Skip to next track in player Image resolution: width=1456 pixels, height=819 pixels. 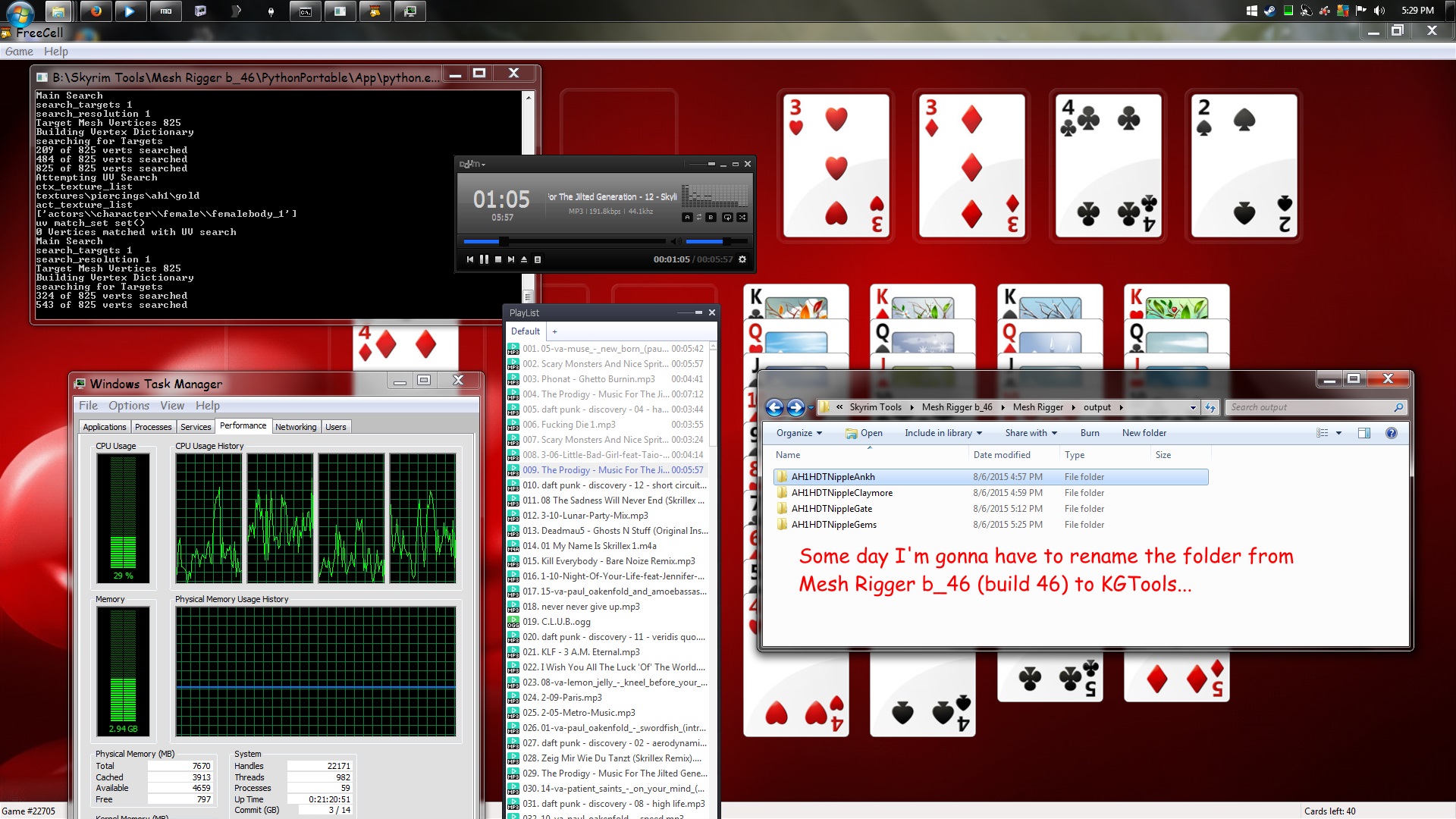tap(511, 259)
